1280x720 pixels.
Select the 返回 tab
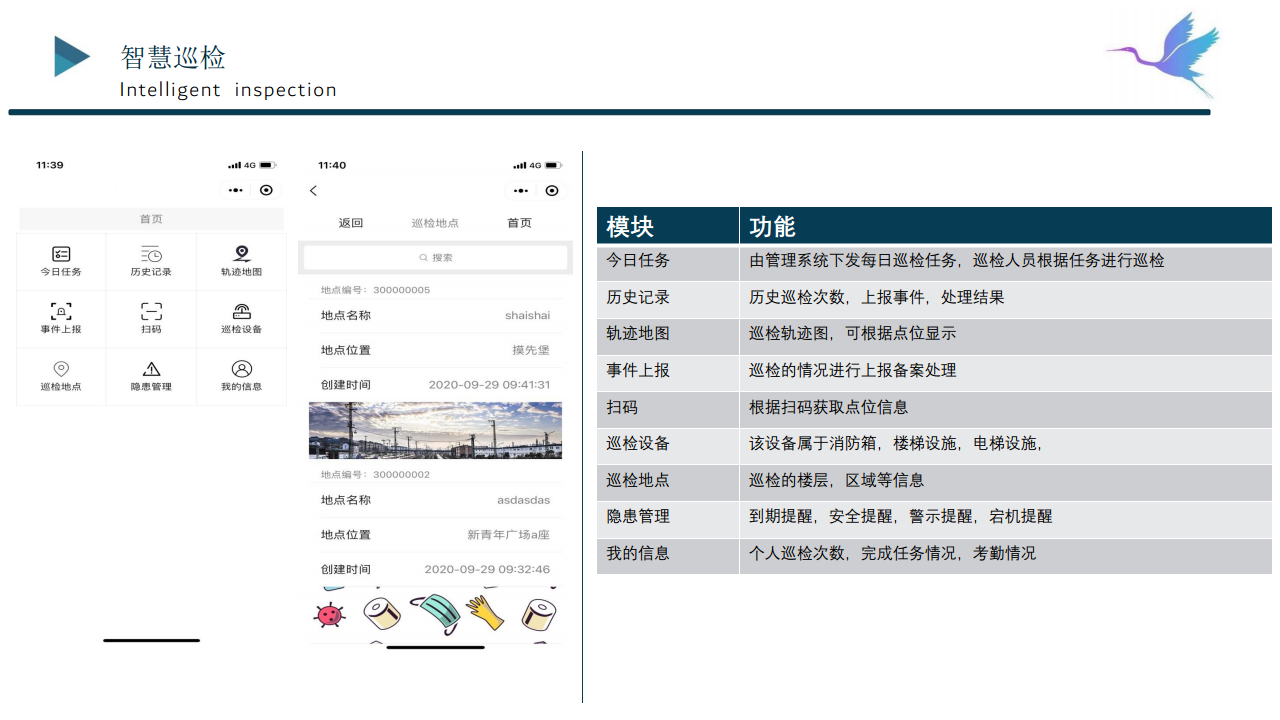(x=351, y=223)
